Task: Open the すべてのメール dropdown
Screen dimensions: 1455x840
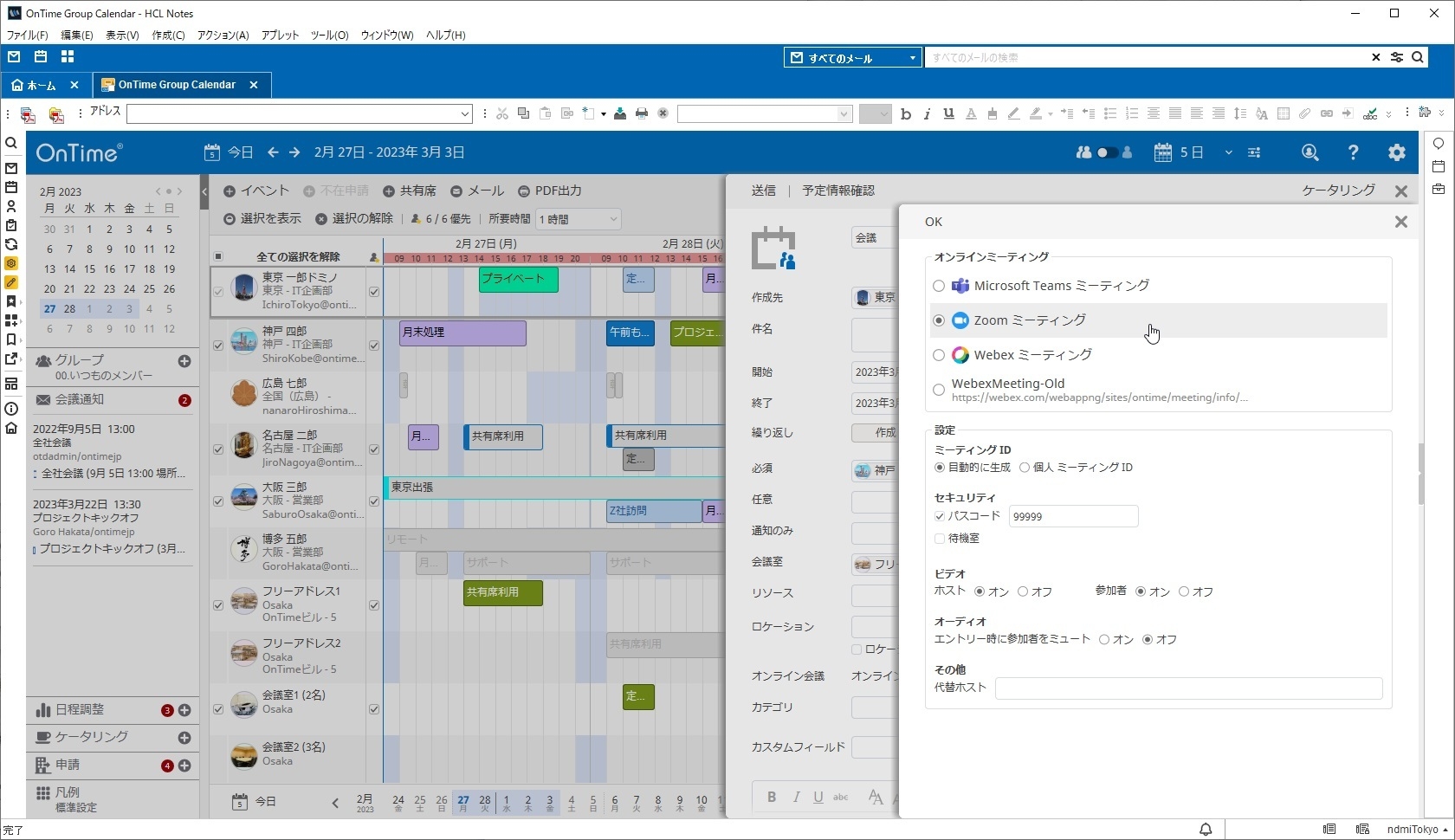Action: pyautogui.click(x=911, y=57)
